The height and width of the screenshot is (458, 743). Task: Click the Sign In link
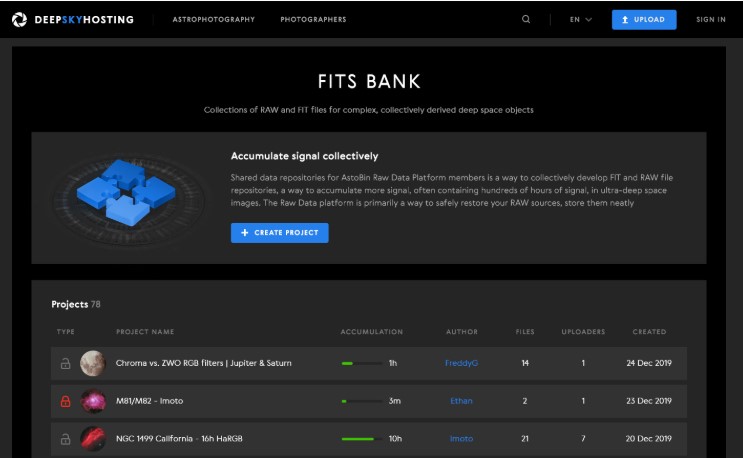(711, 19)
